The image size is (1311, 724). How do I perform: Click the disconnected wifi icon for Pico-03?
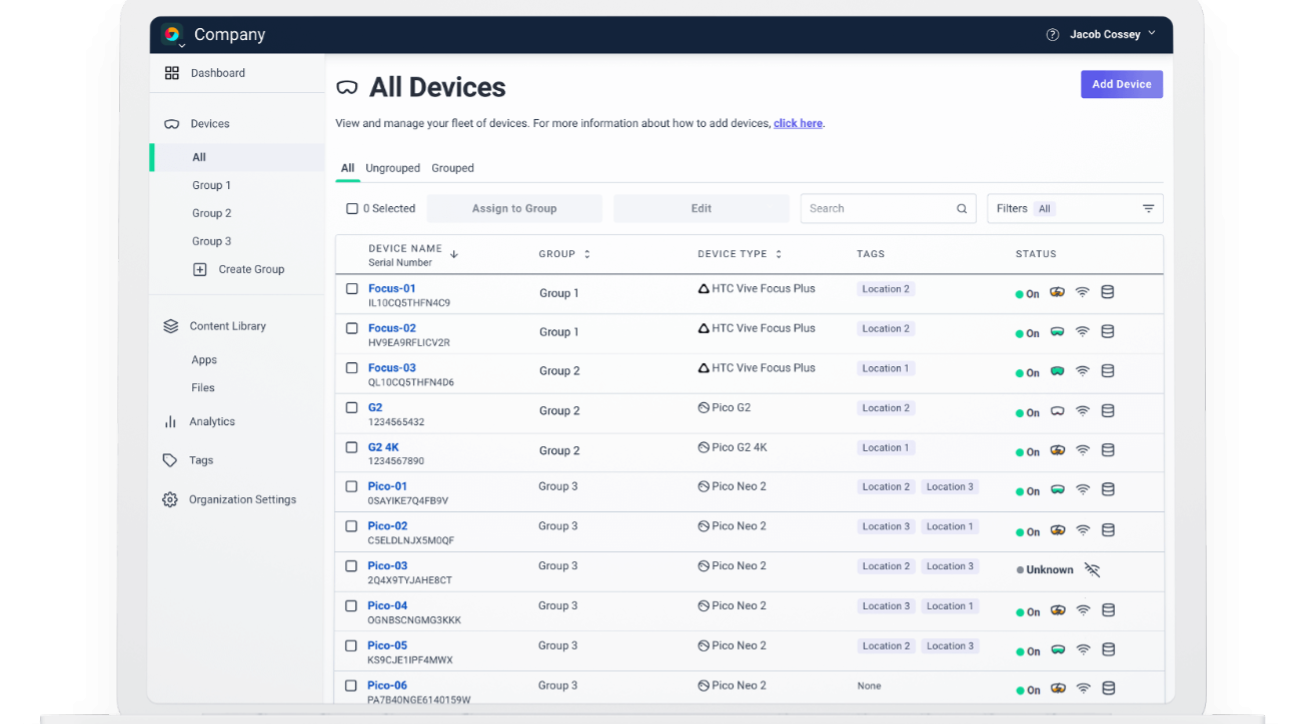coord(1092,570)
